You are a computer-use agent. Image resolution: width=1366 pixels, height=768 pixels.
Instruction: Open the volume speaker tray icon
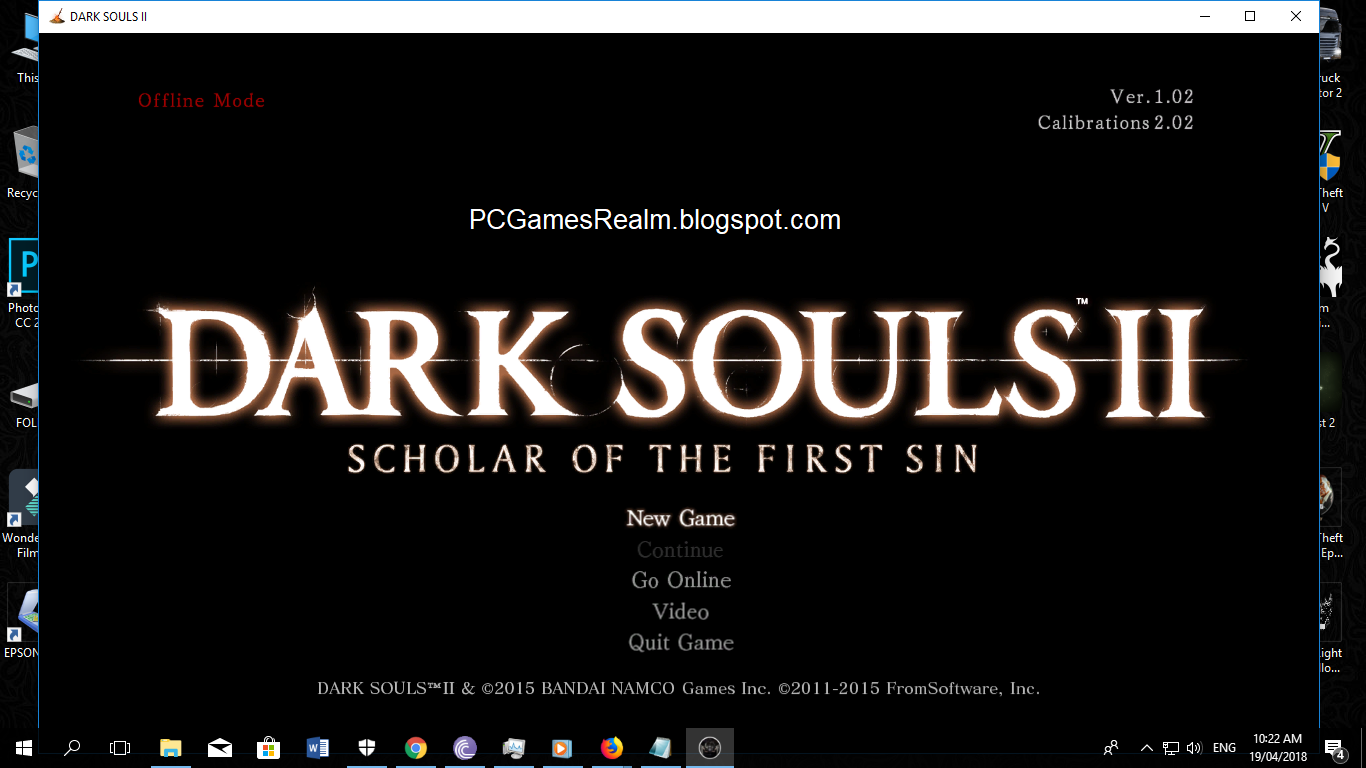point(1194,748)
